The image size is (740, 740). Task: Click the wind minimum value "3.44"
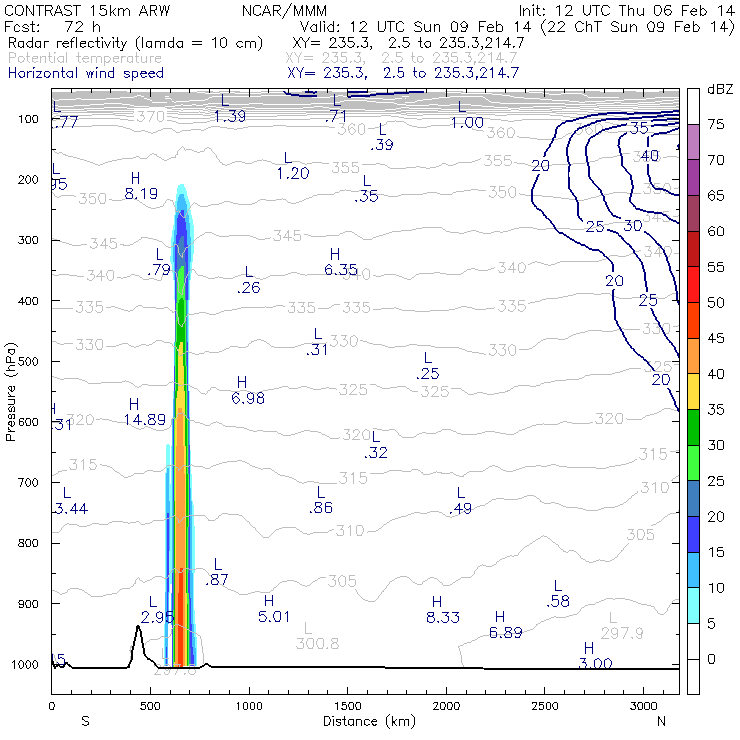click(x=71, y=508)
